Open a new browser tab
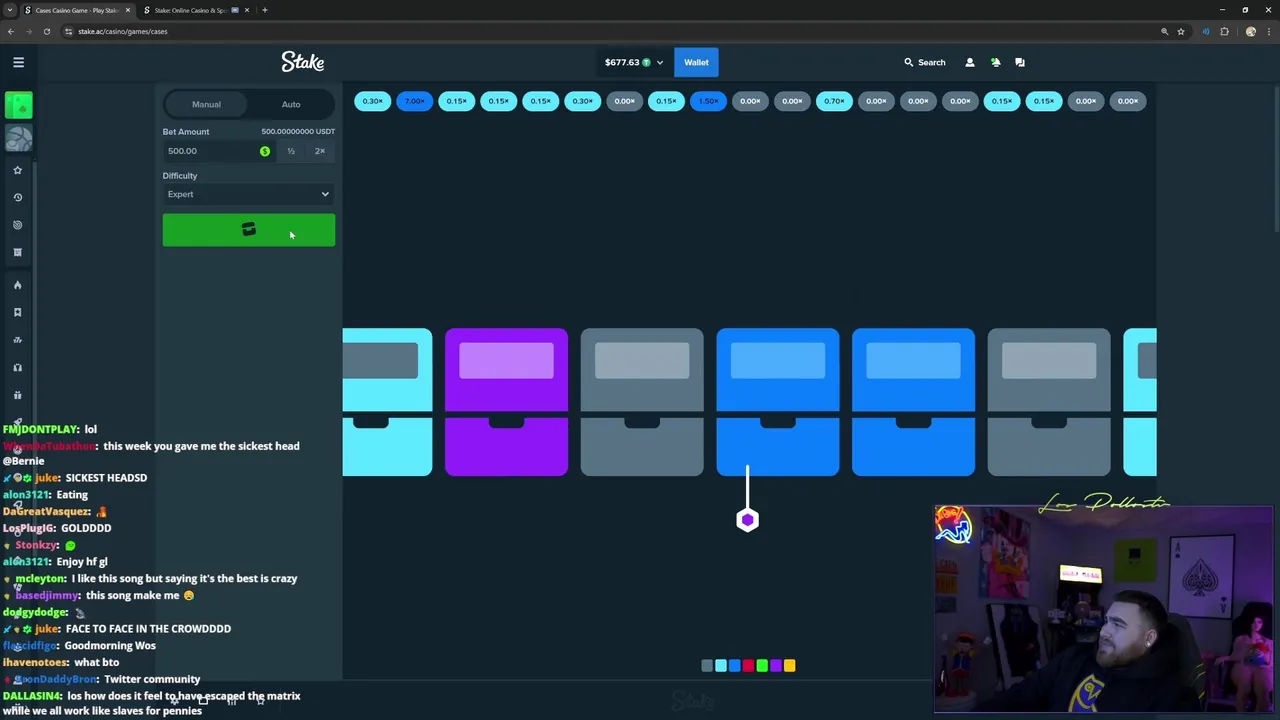 264,10
